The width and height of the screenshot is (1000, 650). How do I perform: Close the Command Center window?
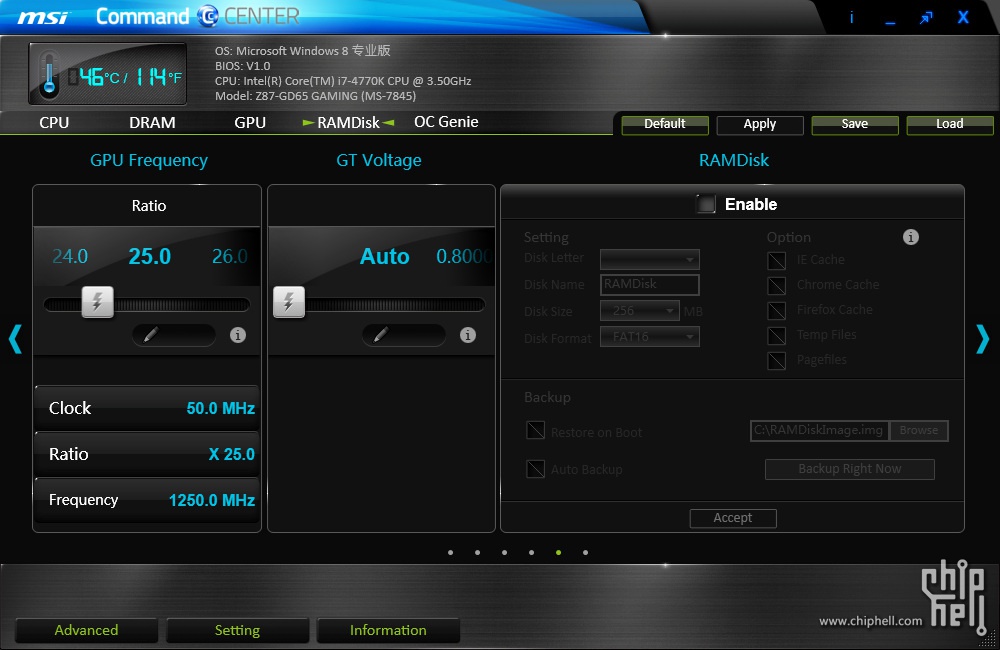[x=963, y=17]
